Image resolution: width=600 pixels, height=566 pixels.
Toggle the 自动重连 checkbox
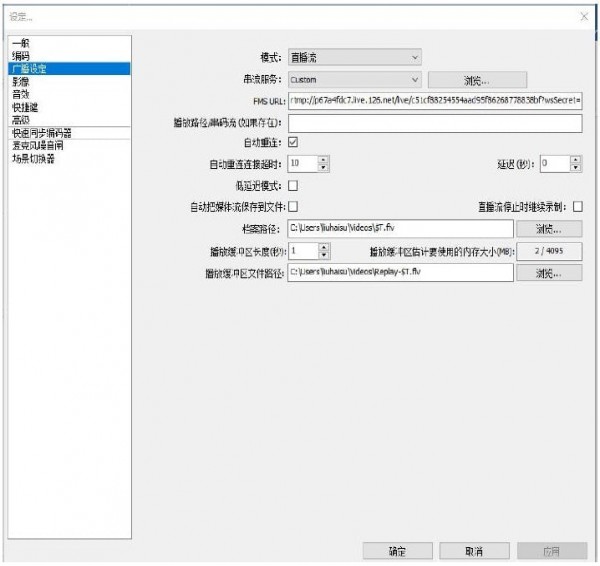click(x=293, y=142)
